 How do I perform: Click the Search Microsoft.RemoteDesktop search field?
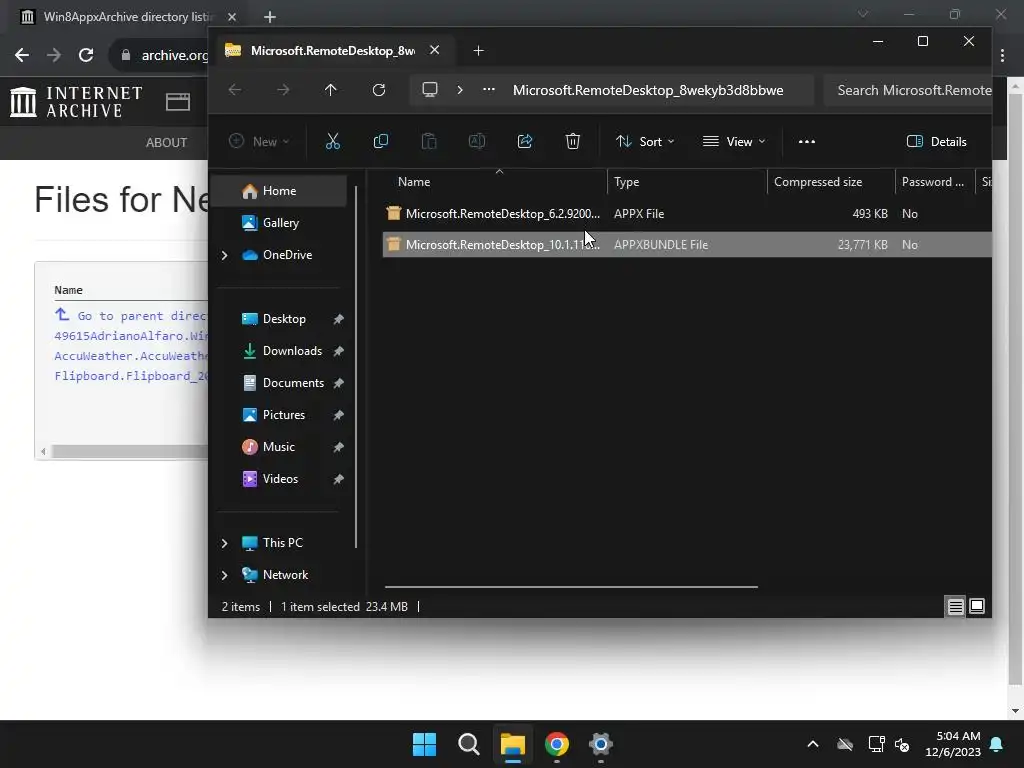click(x=908, y=90)
